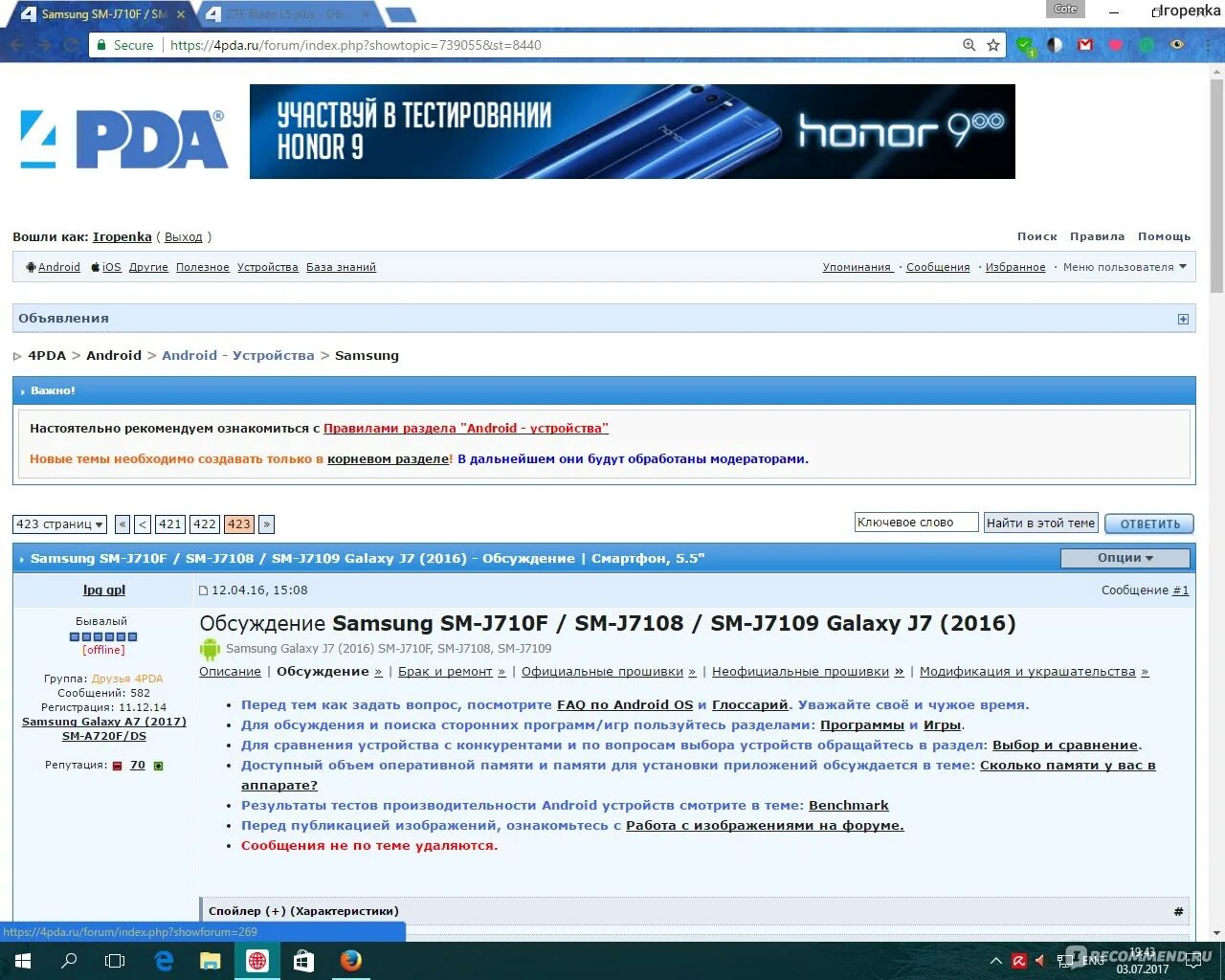Open 'Другие' menu item
Viewport: 1225px width, 980px height.
(148, 267)
